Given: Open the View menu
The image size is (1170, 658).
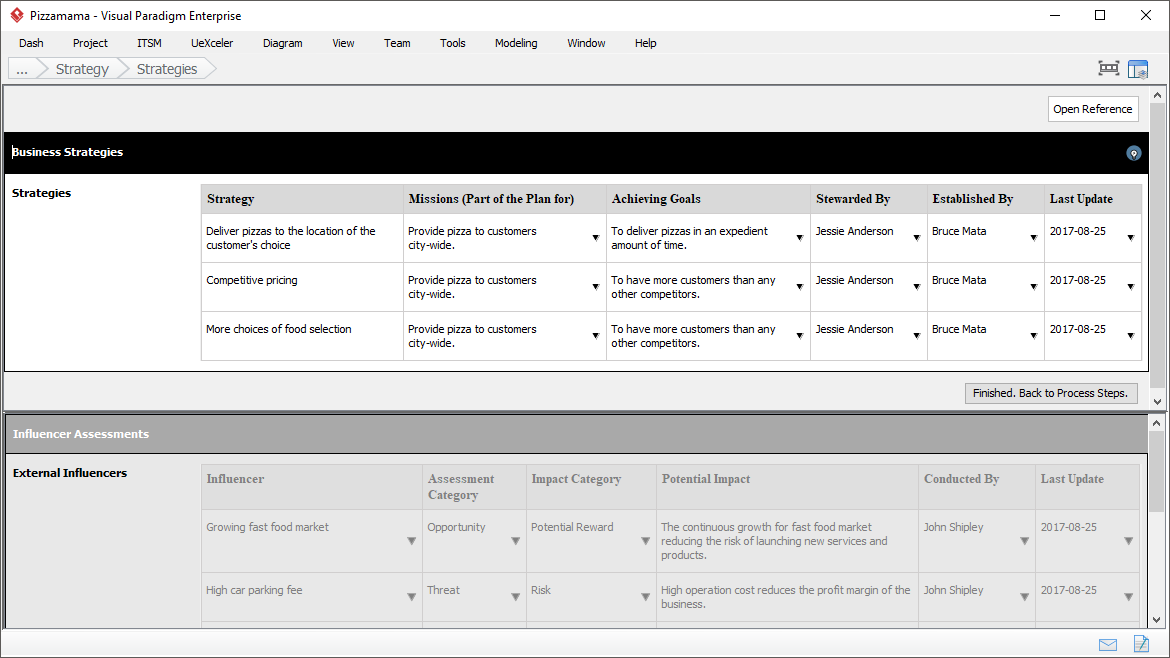Looking at the screenshot, I should (x=343, y=43).
